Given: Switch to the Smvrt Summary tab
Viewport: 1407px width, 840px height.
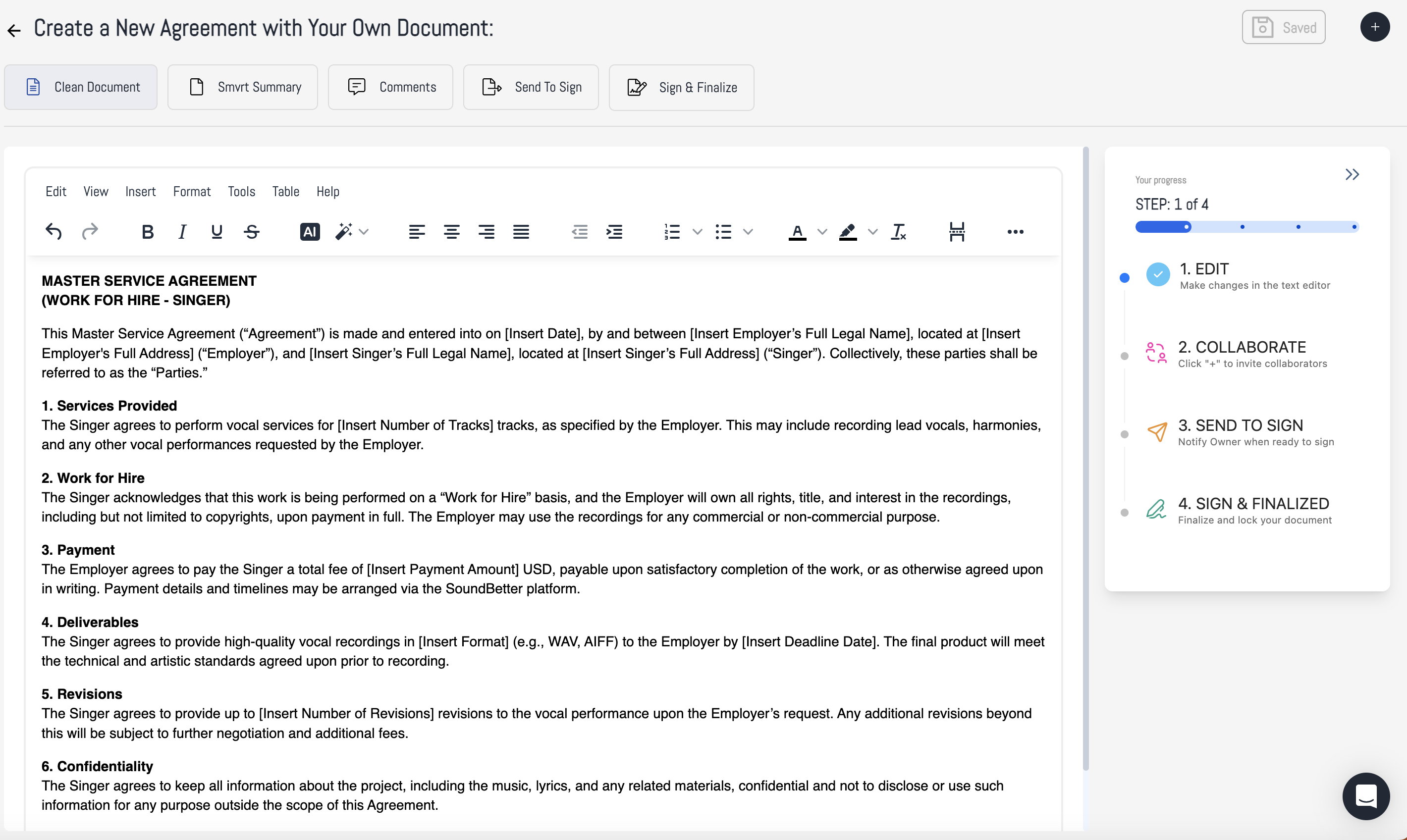Looking at the screenshot, I should pyautogui.click(x=242, y=87).
